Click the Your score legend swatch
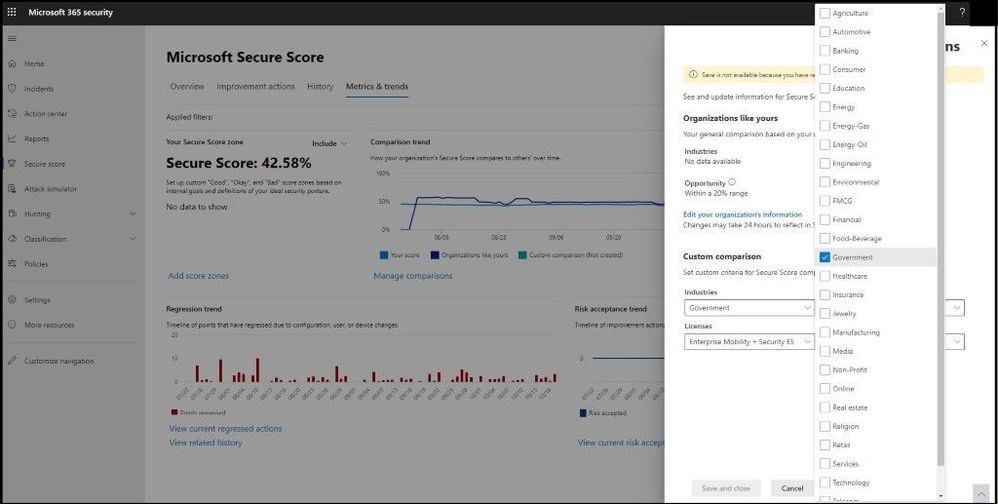This screenshot has height=504, width=998. 384,255
